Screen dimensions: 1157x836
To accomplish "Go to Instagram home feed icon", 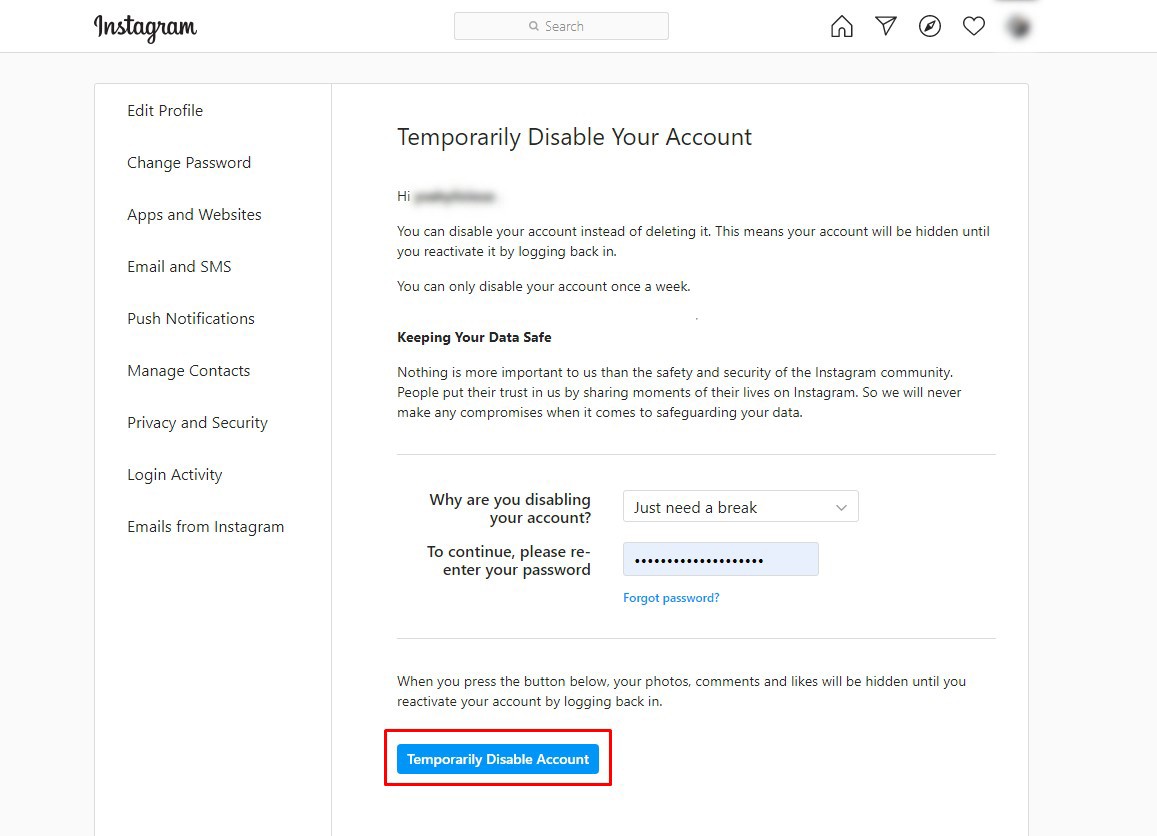I will 842,27.
